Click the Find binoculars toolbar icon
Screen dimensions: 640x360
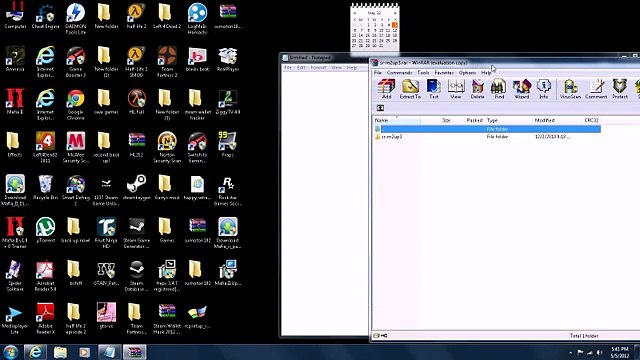pyautogui.click(x=499, y=89)
